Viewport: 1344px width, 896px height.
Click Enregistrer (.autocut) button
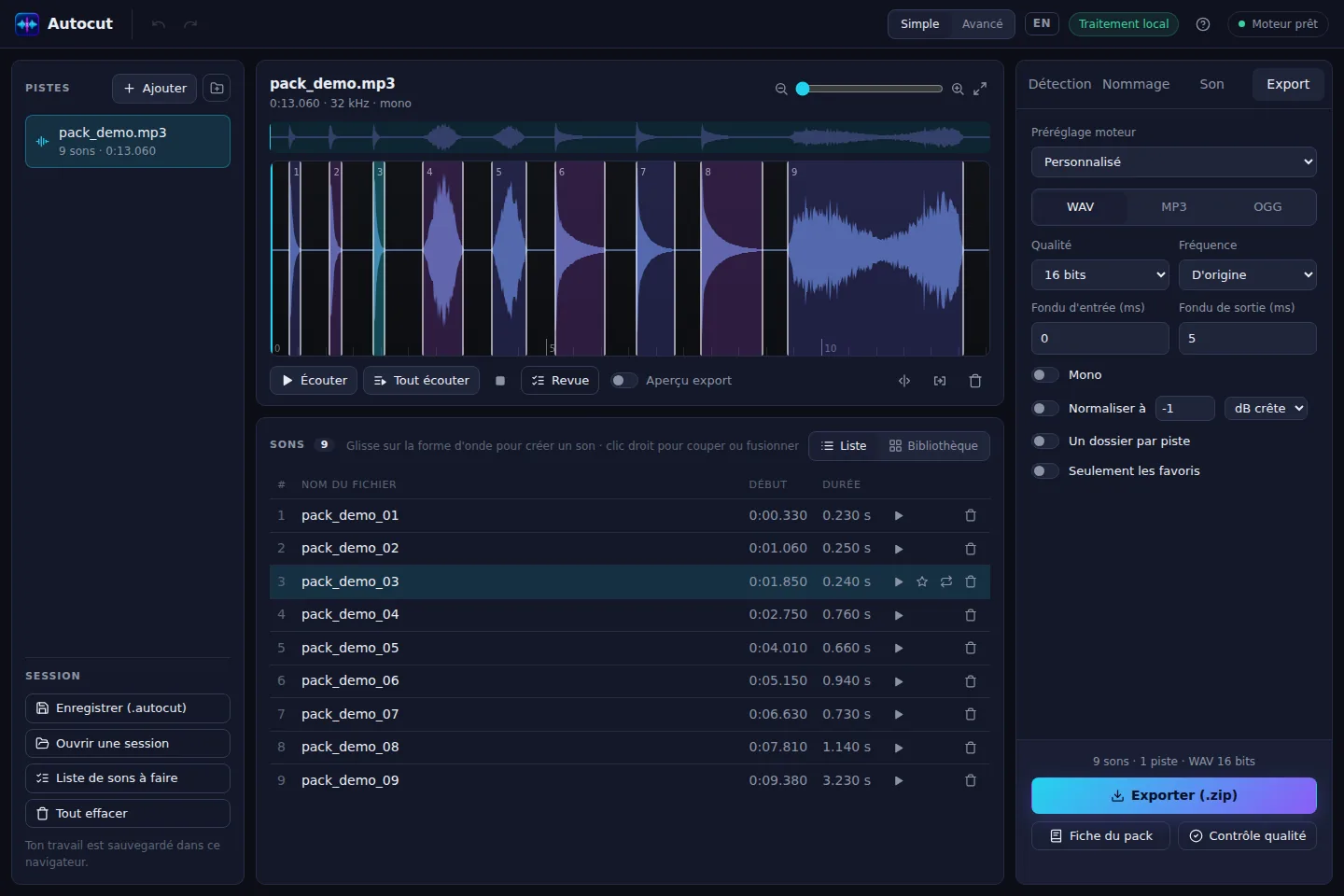click(128, 708)
